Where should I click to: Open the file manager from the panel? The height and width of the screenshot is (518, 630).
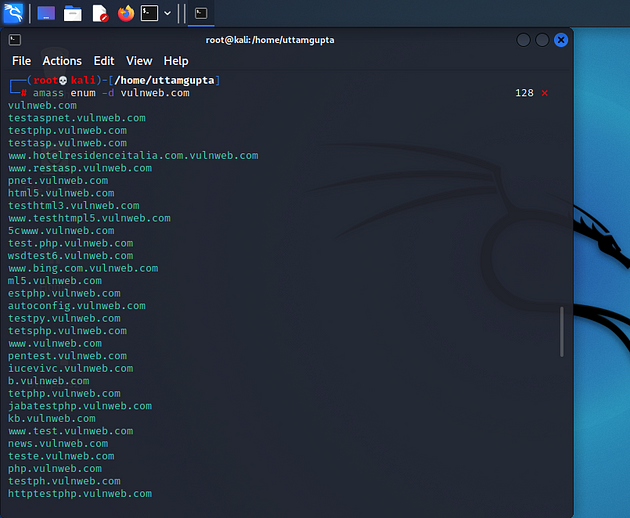pos(73,13)
